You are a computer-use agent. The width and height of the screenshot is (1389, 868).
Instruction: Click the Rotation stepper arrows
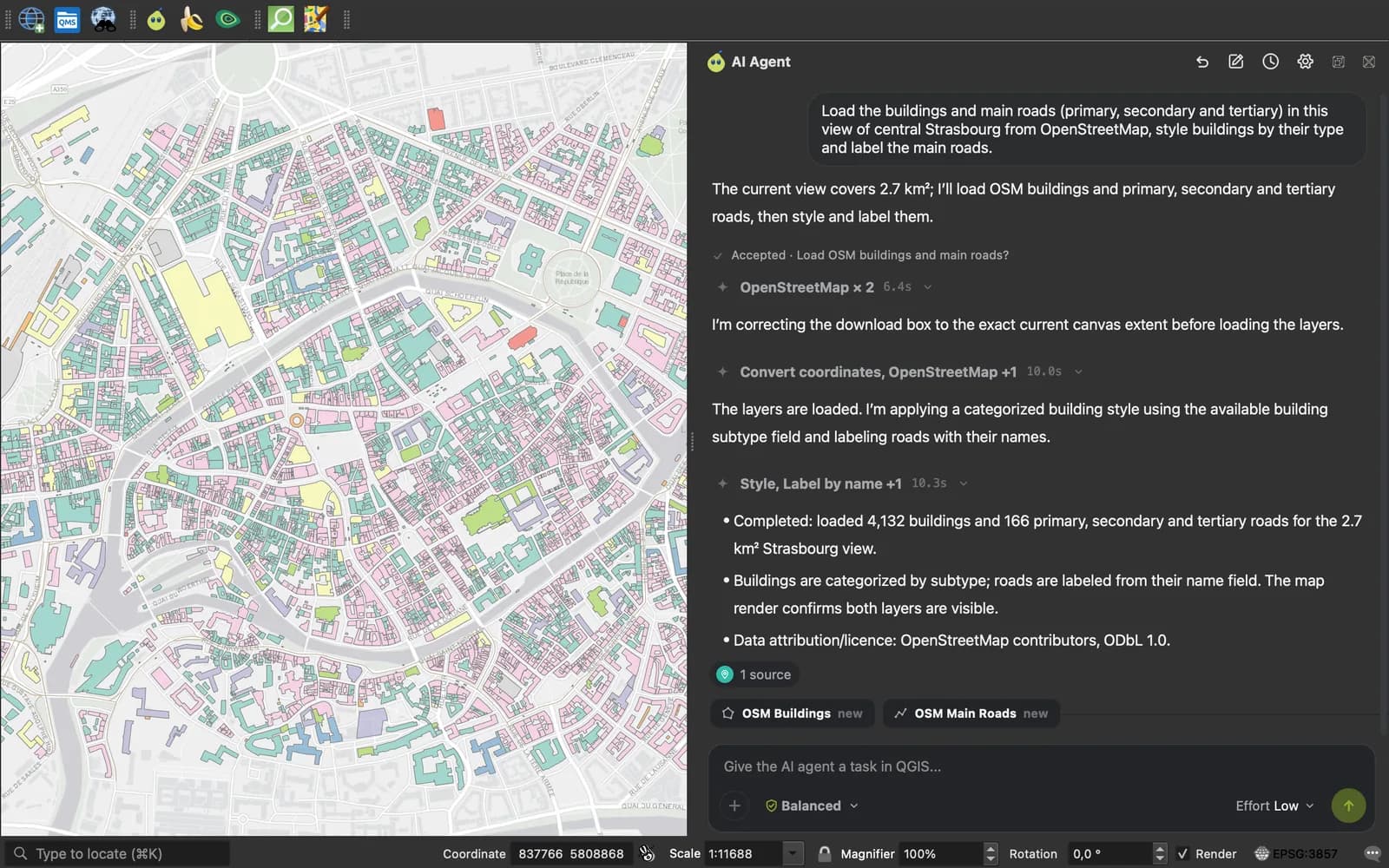(x=1160, y=853)
